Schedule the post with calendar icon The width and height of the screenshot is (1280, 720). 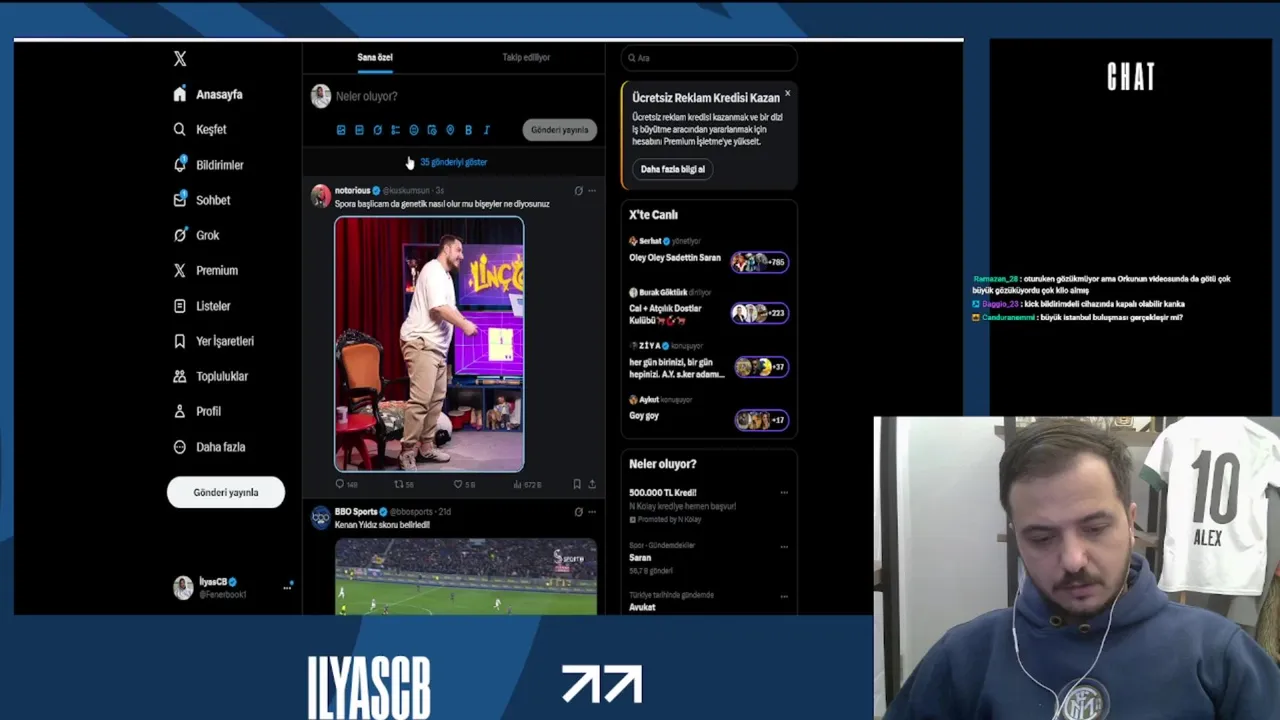coord(431,130)
